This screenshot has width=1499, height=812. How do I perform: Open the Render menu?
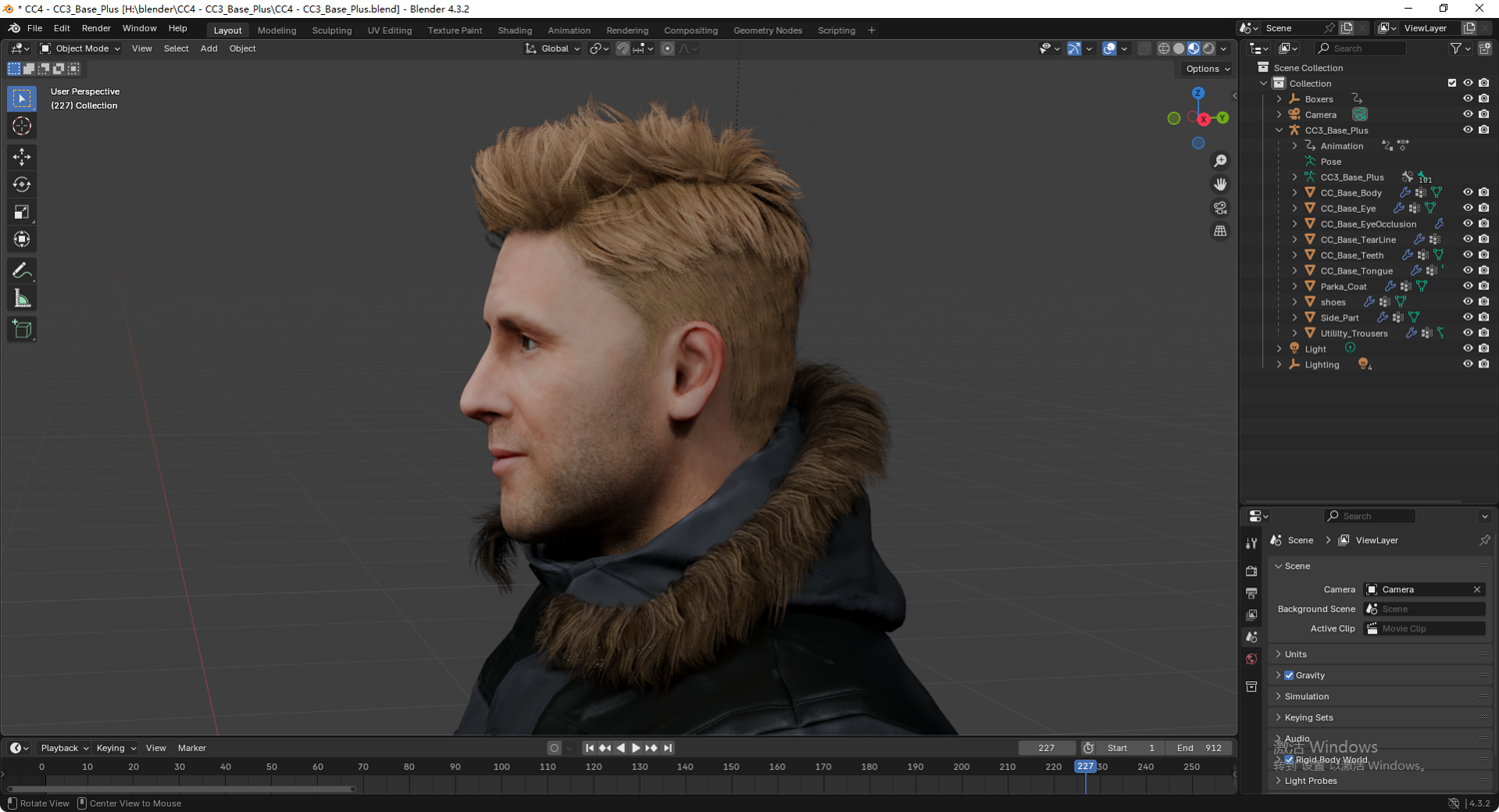tap(96, 28)
